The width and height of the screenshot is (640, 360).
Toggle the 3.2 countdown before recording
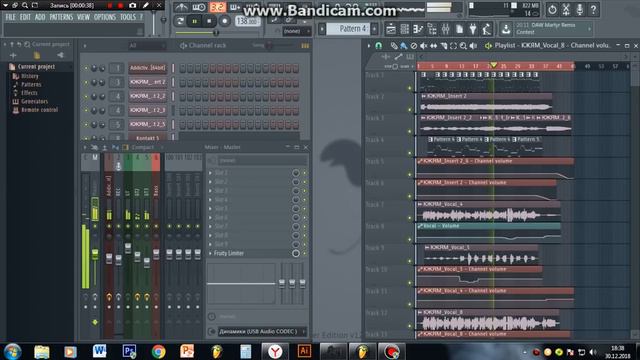coord(218,7)
